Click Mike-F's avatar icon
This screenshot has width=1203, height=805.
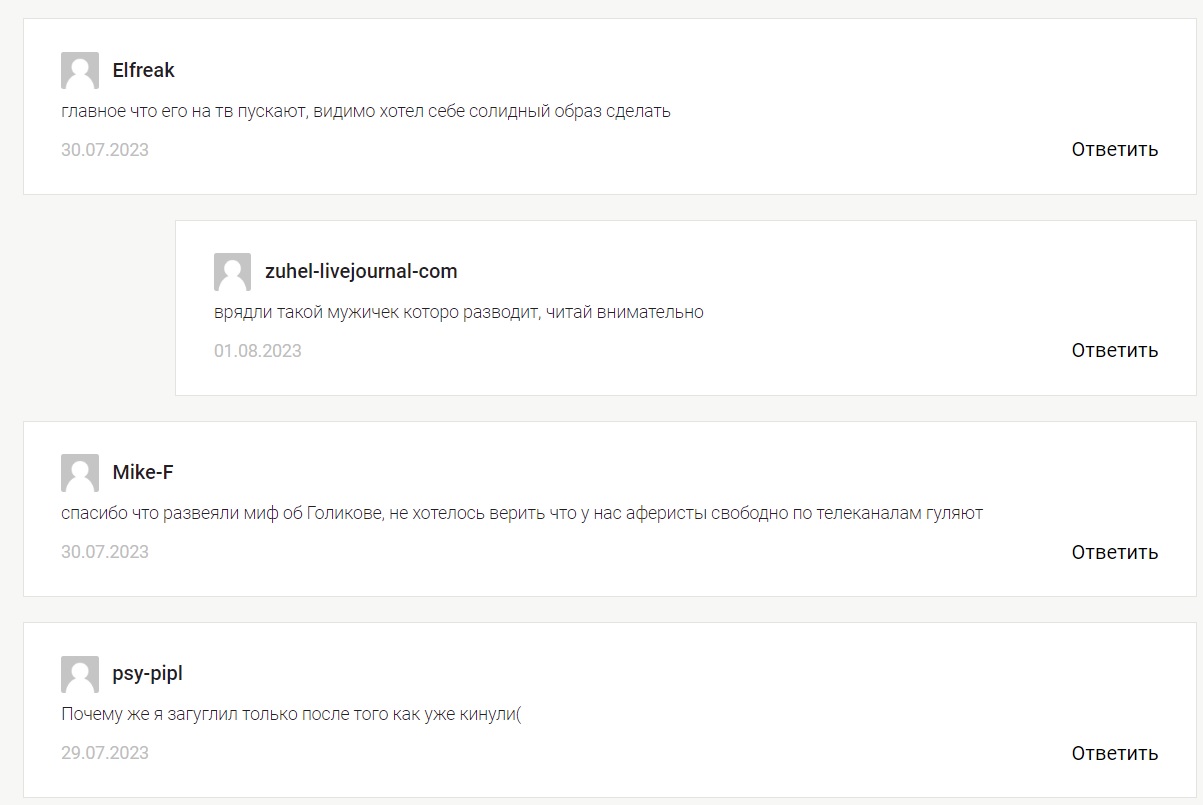click(x=80, y=473)
